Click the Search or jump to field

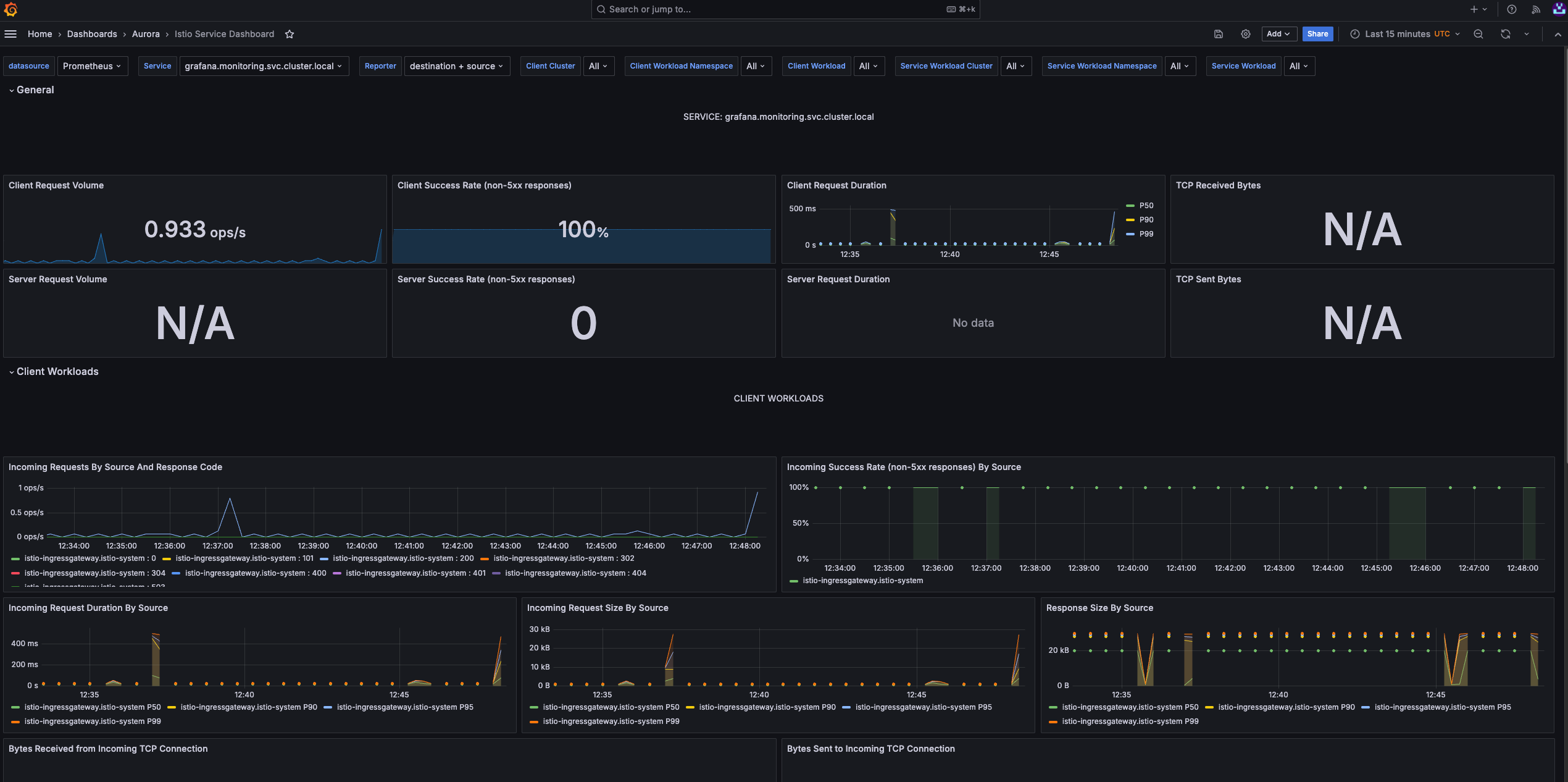784,9
